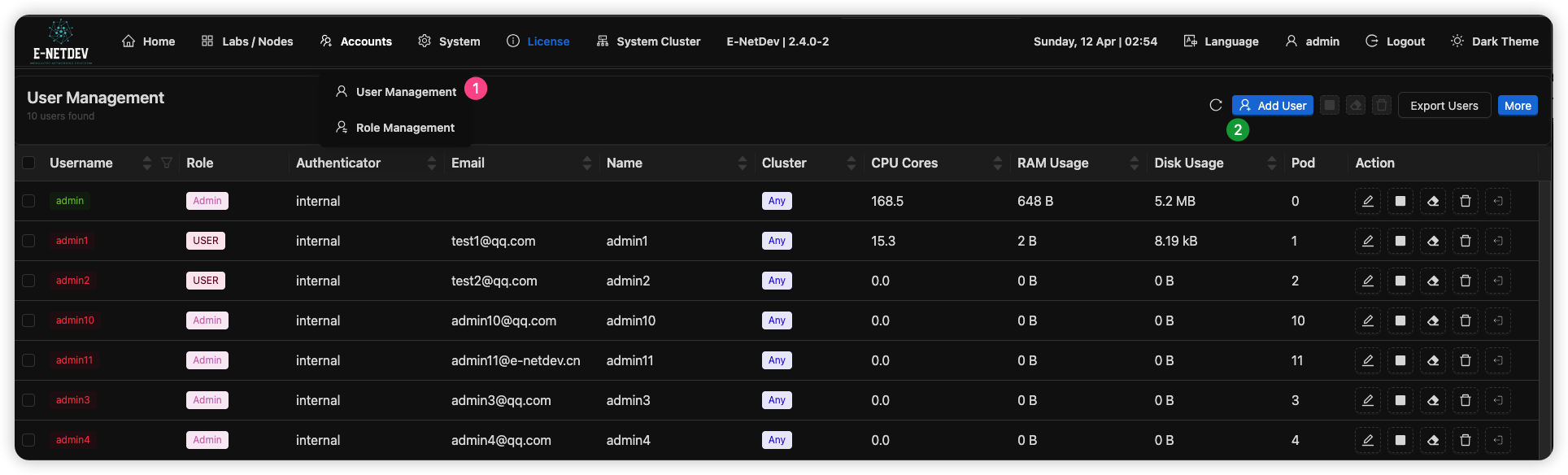
Task: Click the trash icon in admin2 row
Action: tap(1466, 281)
